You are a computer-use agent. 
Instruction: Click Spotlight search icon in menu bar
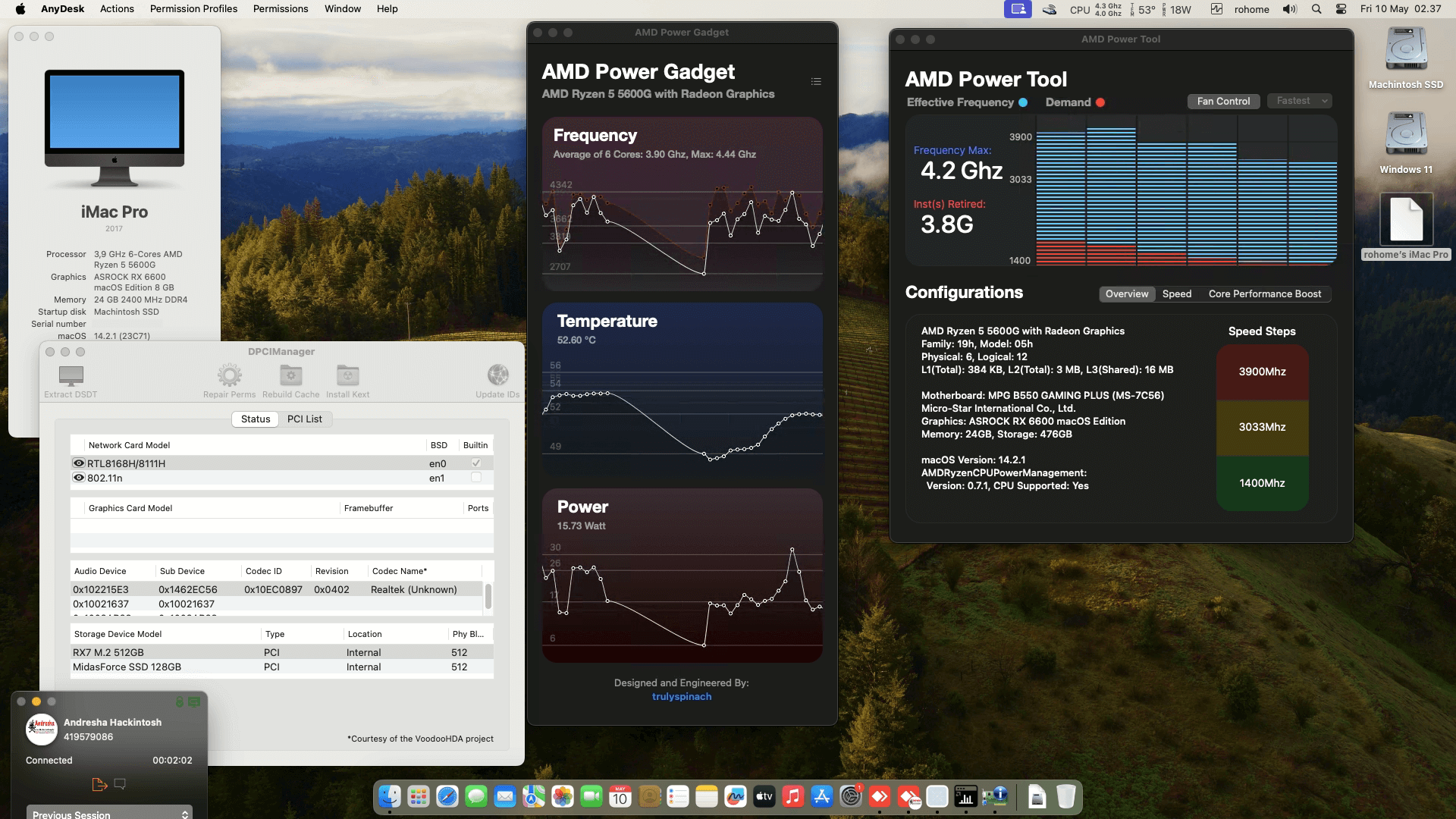coord(1316,9)
